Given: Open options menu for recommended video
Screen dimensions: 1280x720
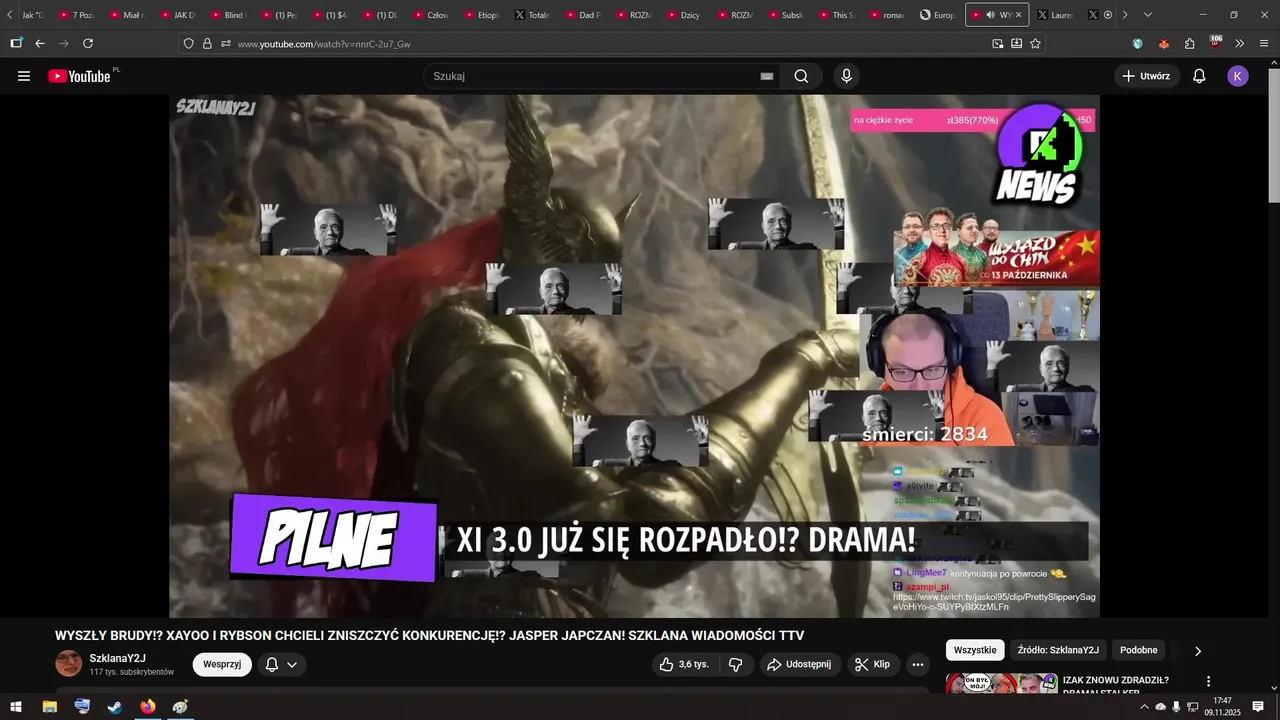Looking at the screenshot, I should click(1208, 681).
